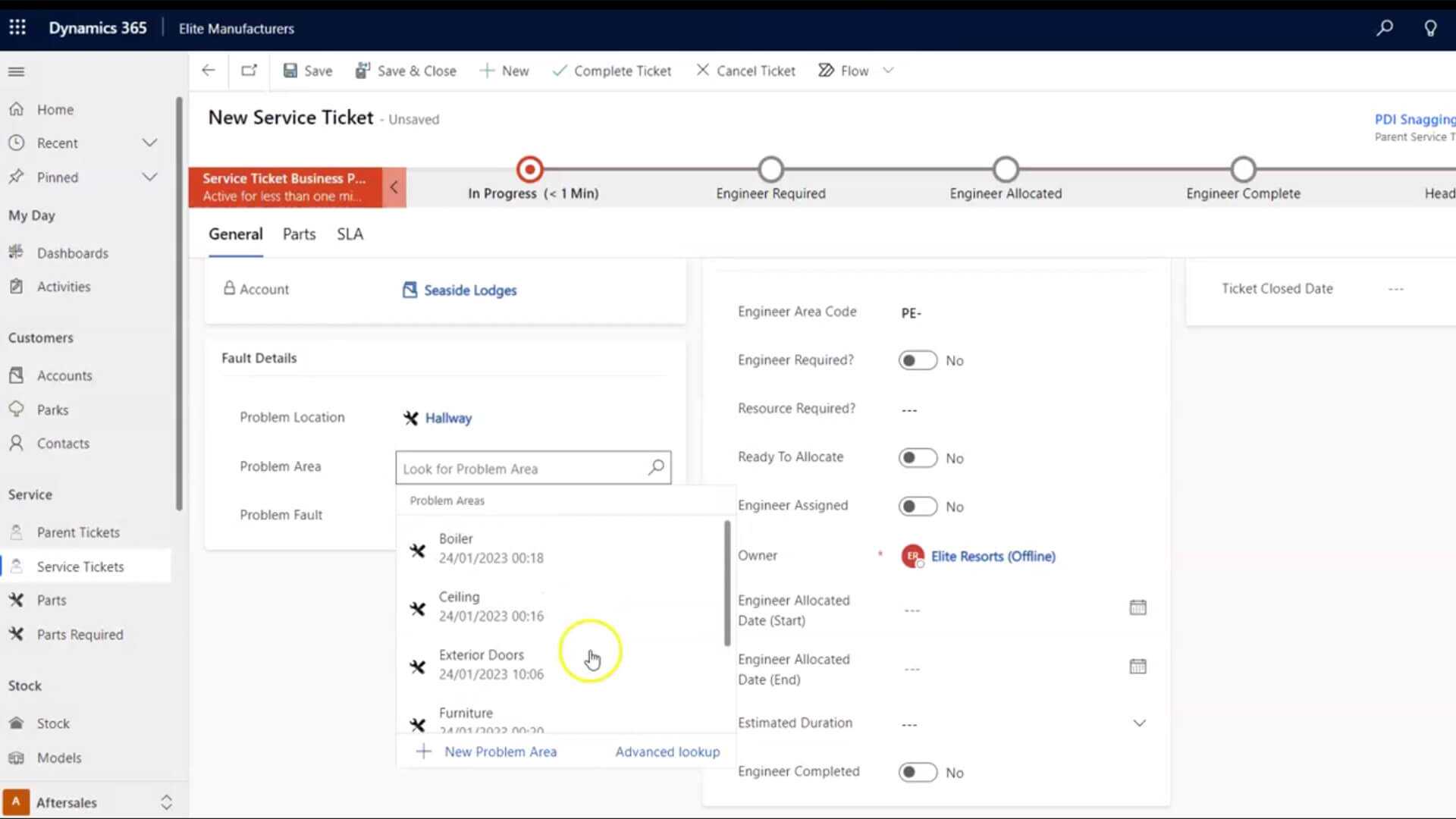The image size is (1456, 819).
Task: Open calendar for Engineer Allocated Date (Start)
Action: (1137, 607)
